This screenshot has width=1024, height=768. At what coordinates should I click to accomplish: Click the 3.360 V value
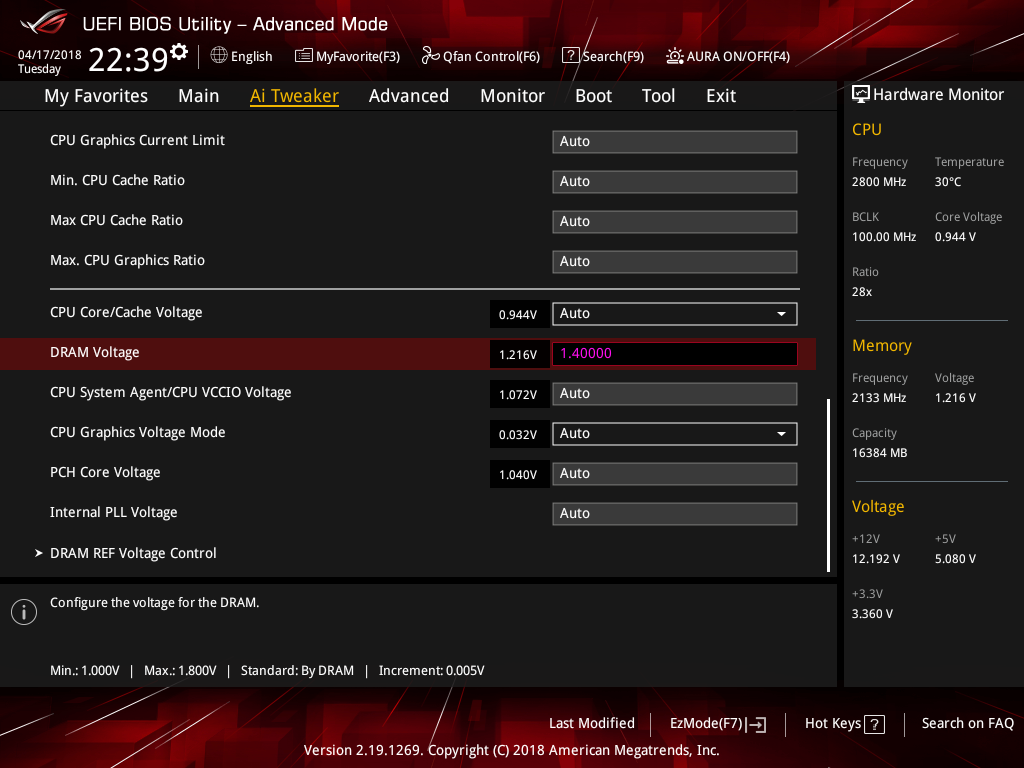tap(872, 614)
